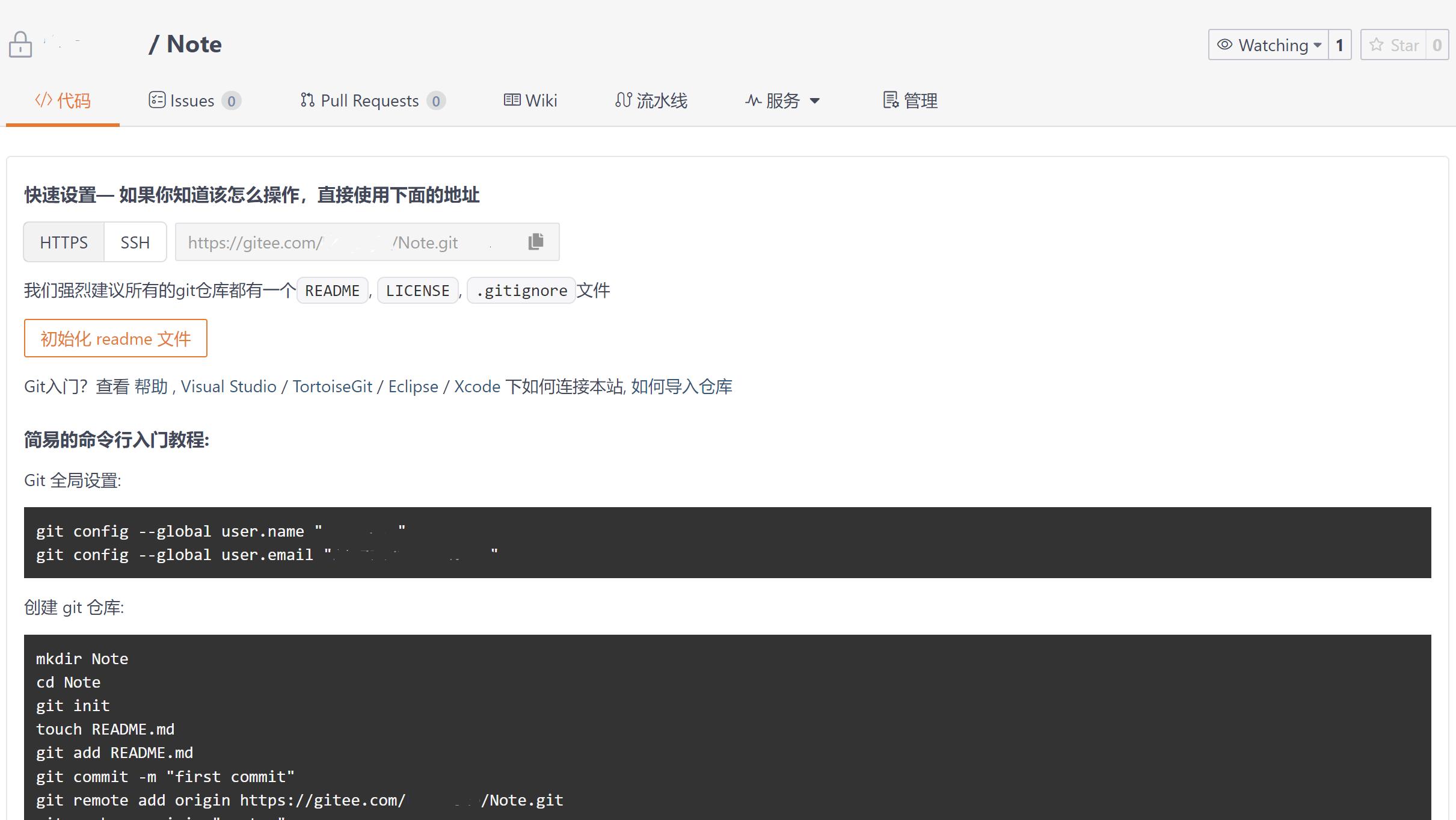Click the 管理 settings icon

(x=890, y=100)
